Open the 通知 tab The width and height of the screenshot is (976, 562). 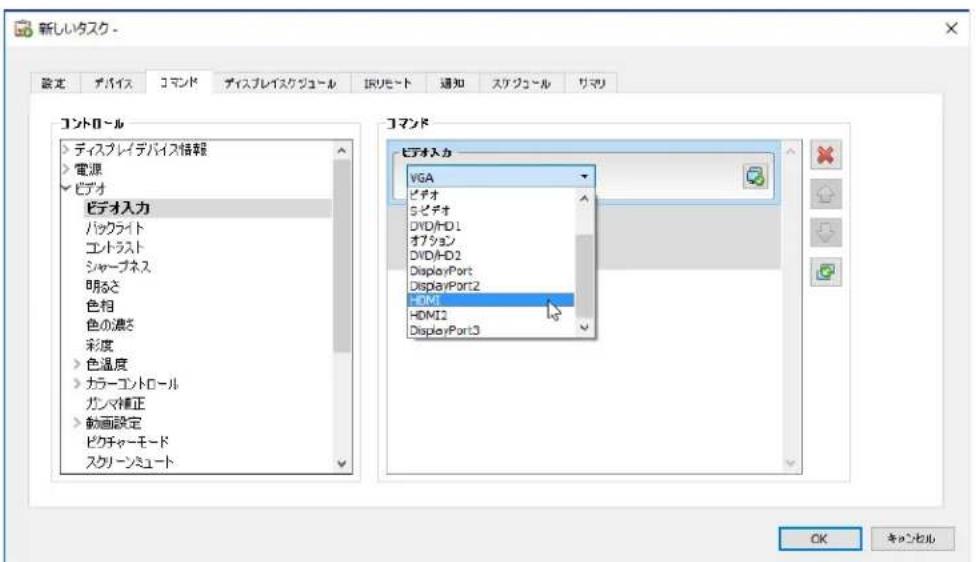tap(452, 83)
